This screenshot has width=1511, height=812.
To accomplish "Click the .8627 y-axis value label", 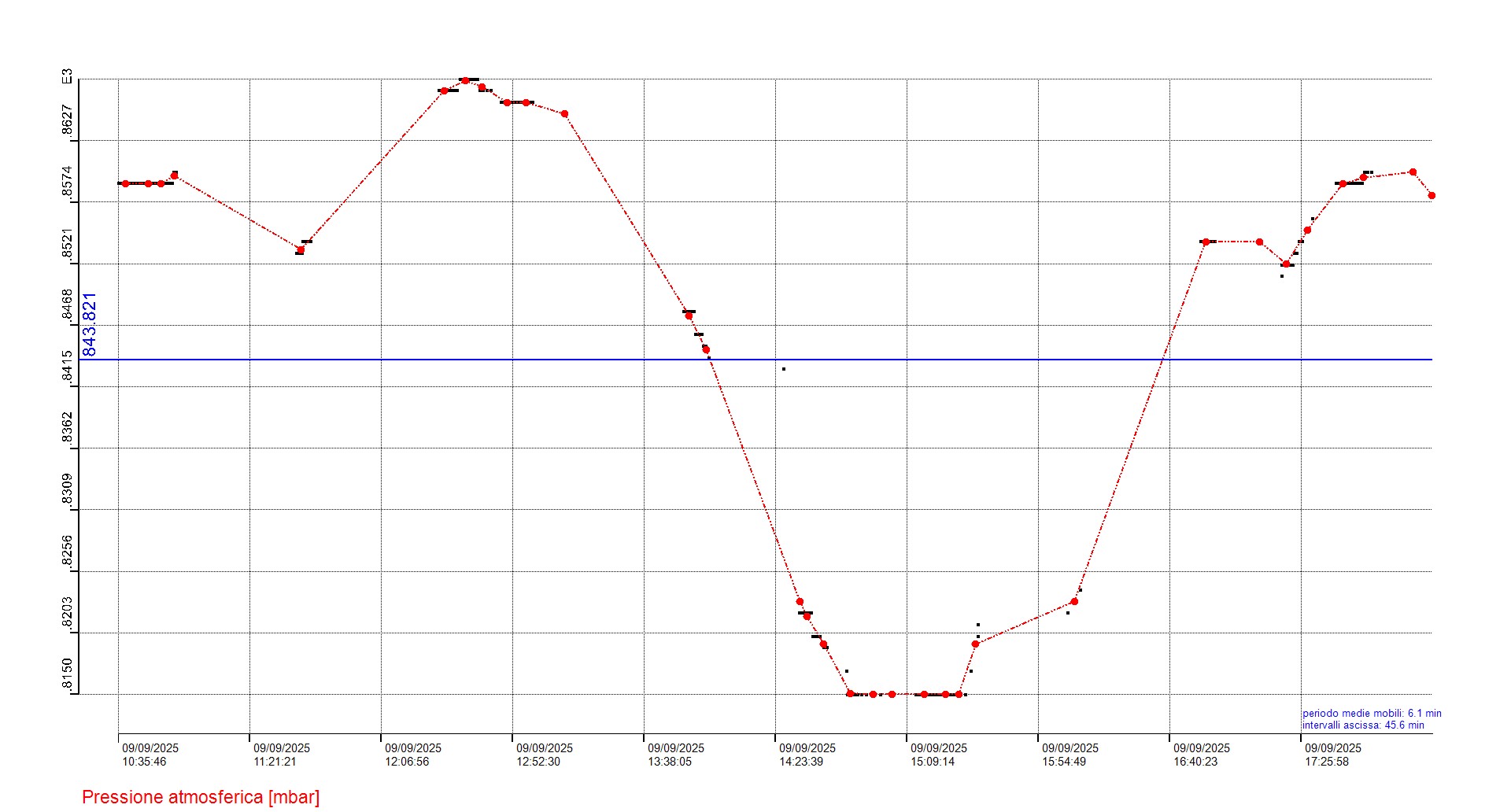I will [68, 120].
